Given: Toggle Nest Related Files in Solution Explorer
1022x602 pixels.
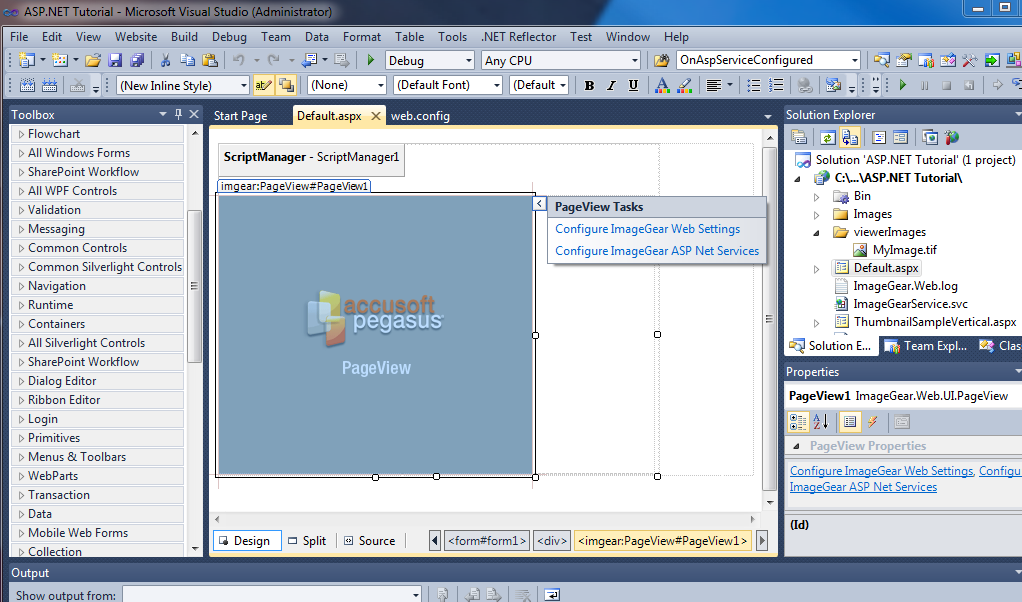Looking at the screenshot, I should click(850, 137).
